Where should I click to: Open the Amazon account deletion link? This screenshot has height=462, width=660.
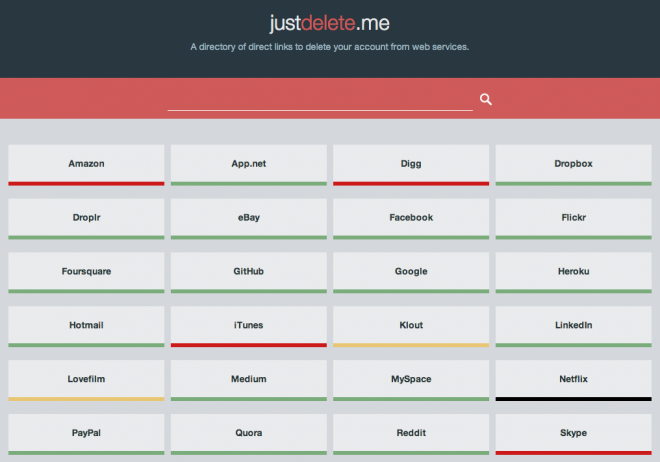[x=86, y=164]
